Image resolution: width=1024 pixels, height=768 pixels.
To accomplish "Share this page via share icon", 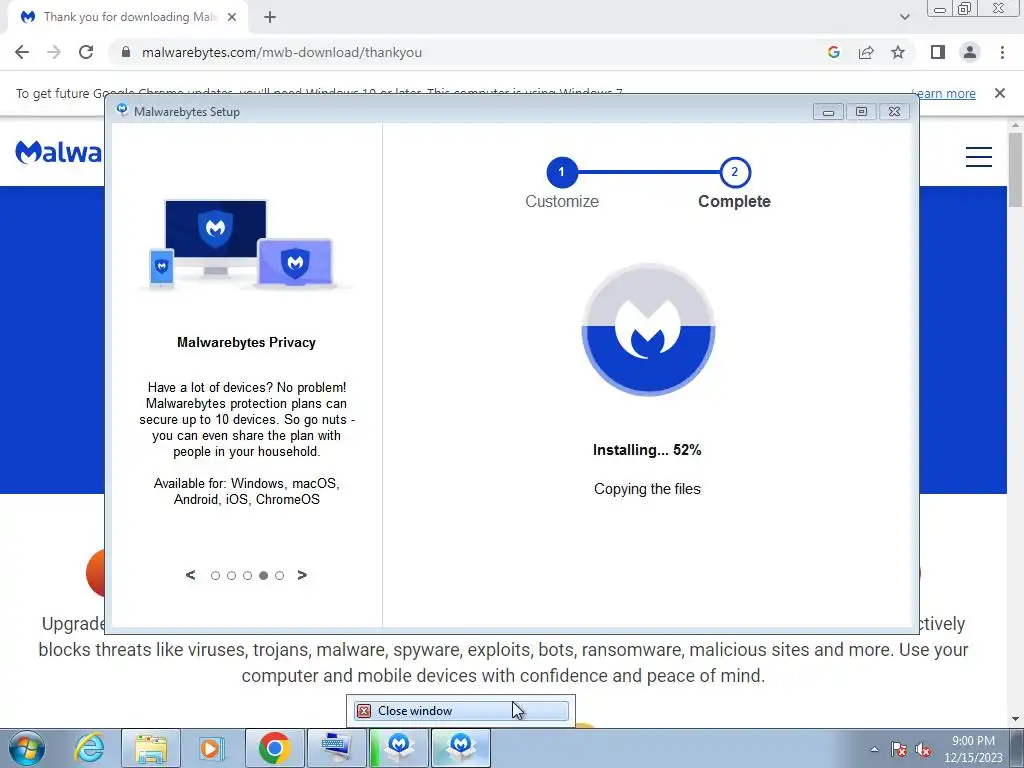I will (x=866, y=52).
